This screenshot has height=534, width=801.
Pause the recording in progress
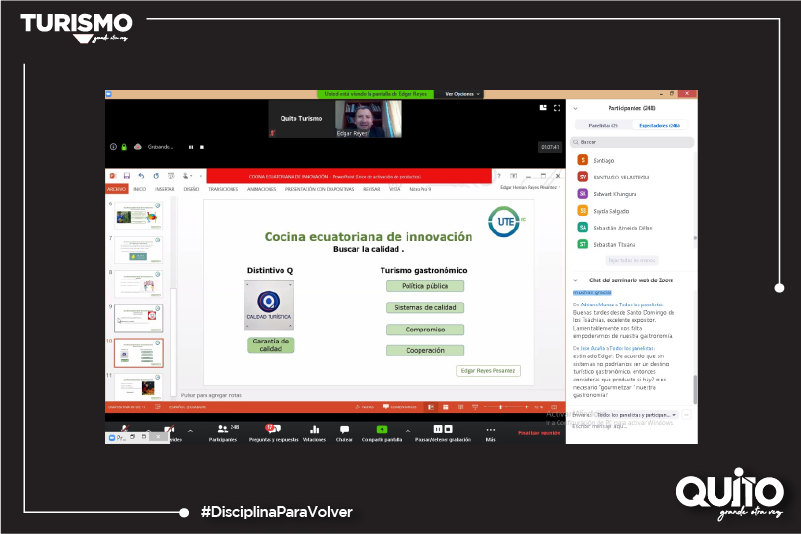pyautogui.click(x=190, y=147)
